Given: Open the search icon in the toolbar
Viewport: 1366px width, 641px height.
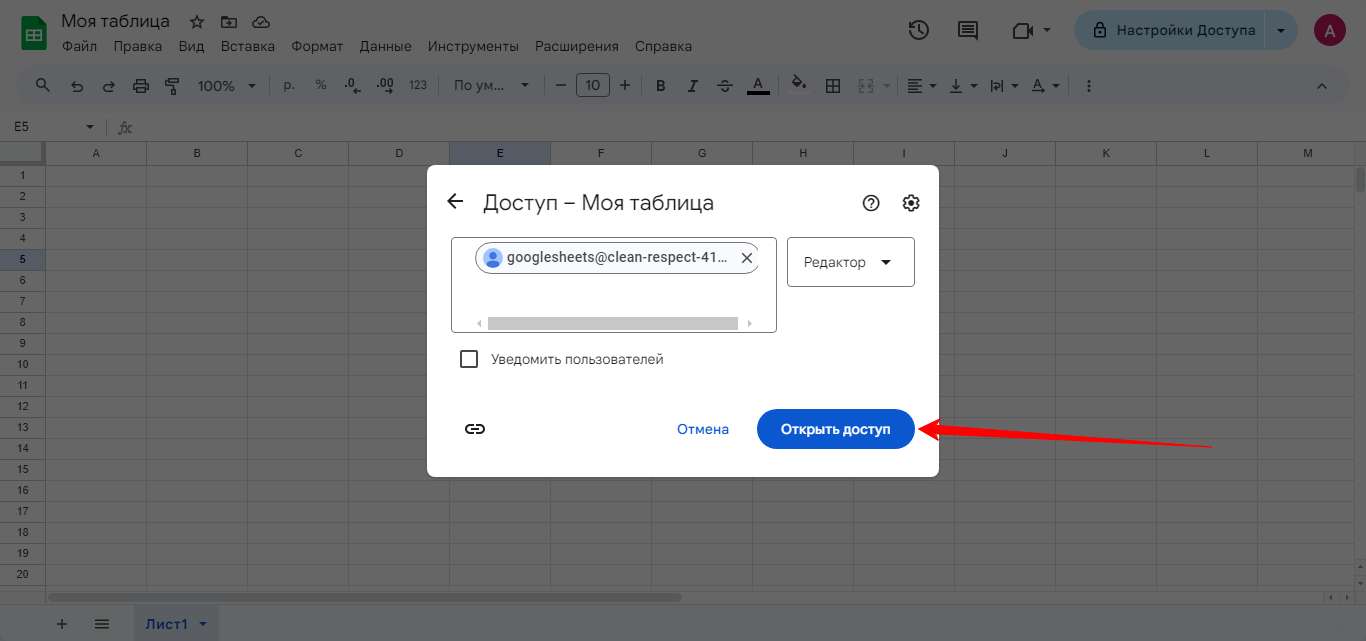Looking at the screenshot, I should click(42, 85).
